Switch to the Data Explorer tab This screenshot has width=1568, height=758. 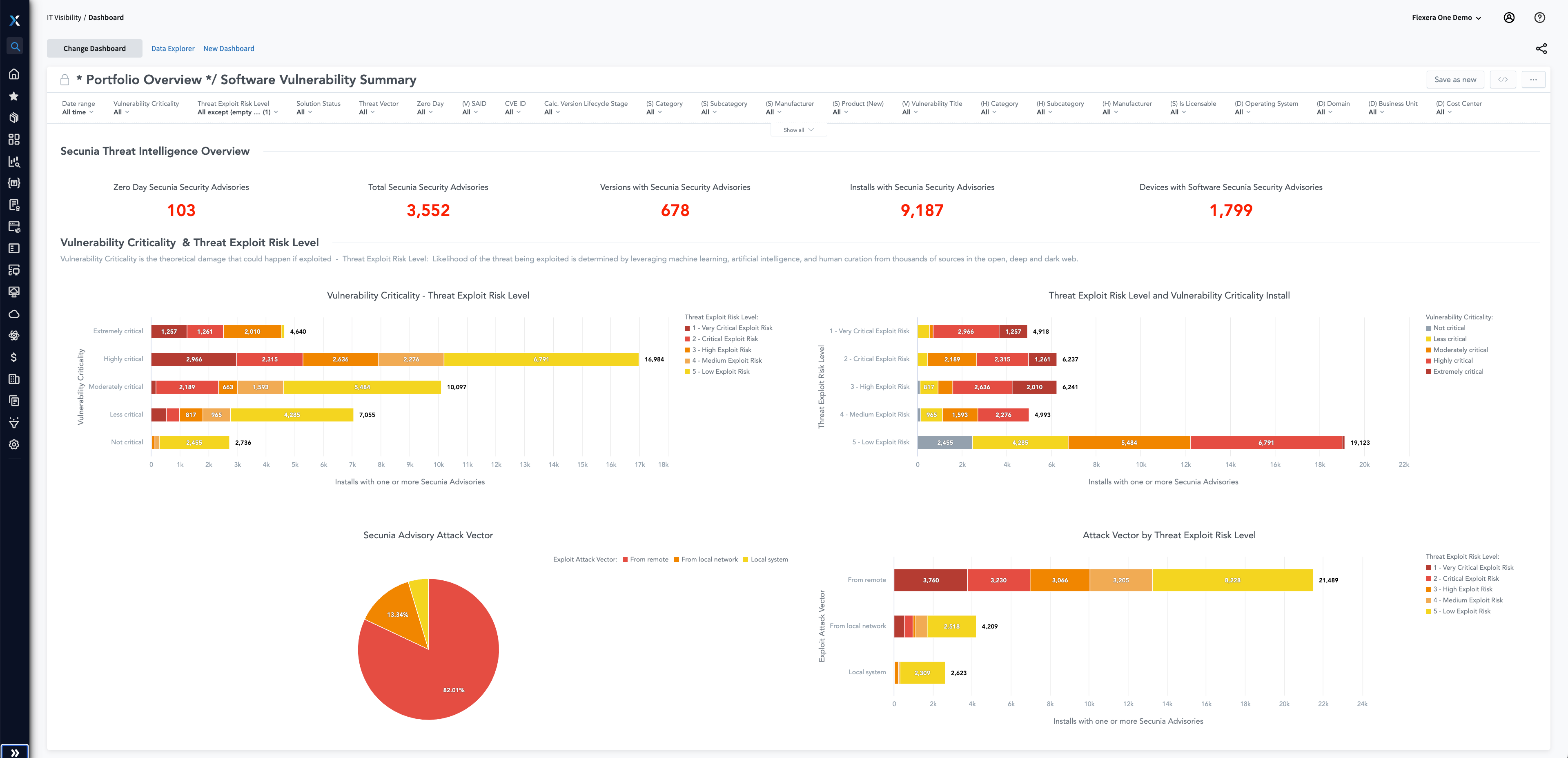172,48
